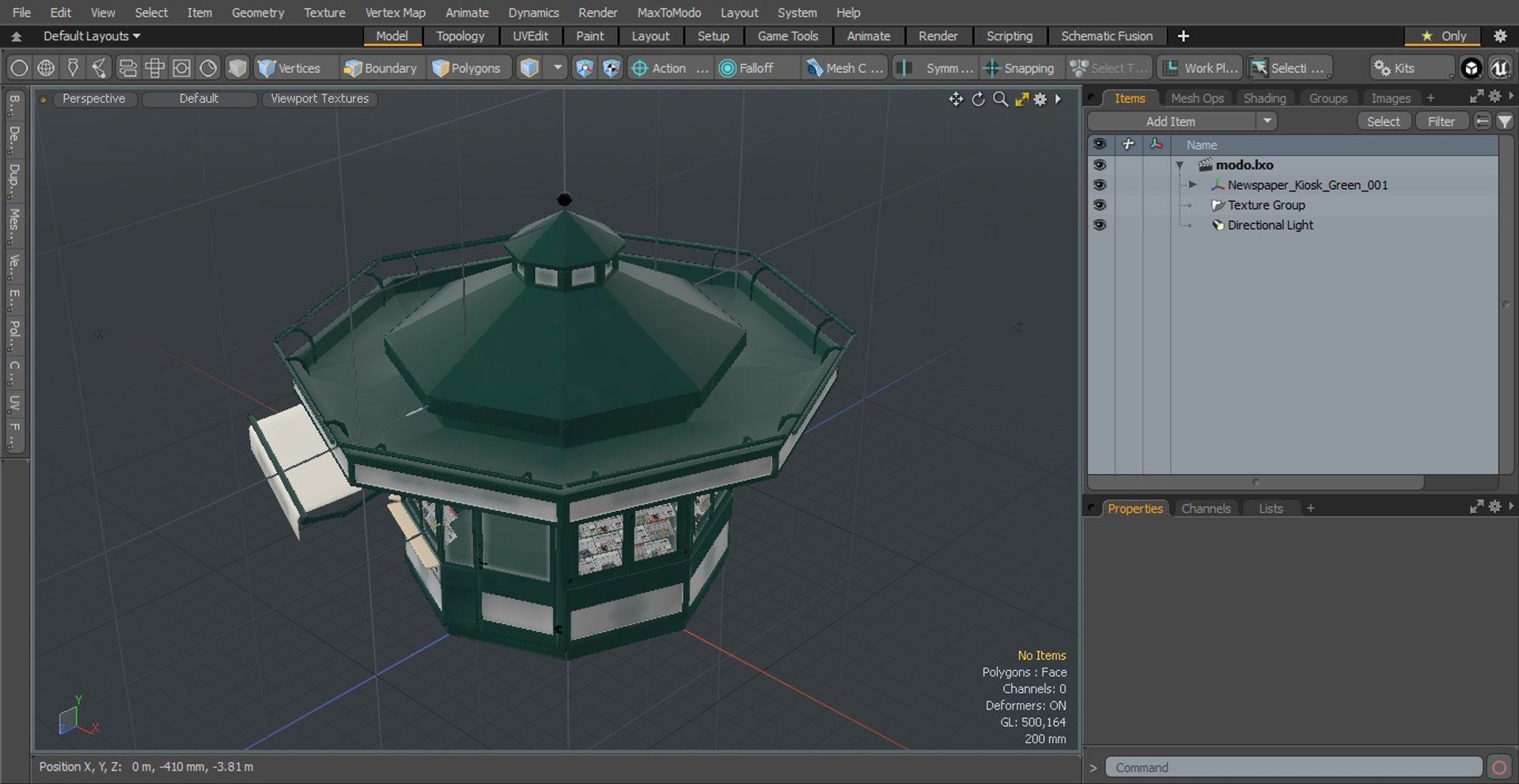
Task: Open the Perspective view type dropdown
Action: tap(94, 99)
